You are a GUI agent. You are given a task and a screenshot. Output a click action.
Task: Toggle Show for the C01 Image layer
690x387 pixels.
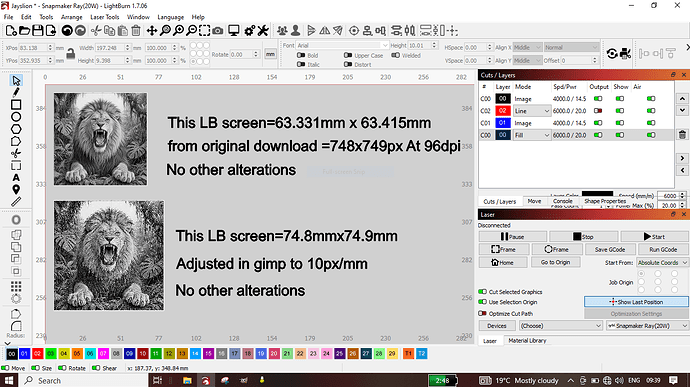[620, 123]
